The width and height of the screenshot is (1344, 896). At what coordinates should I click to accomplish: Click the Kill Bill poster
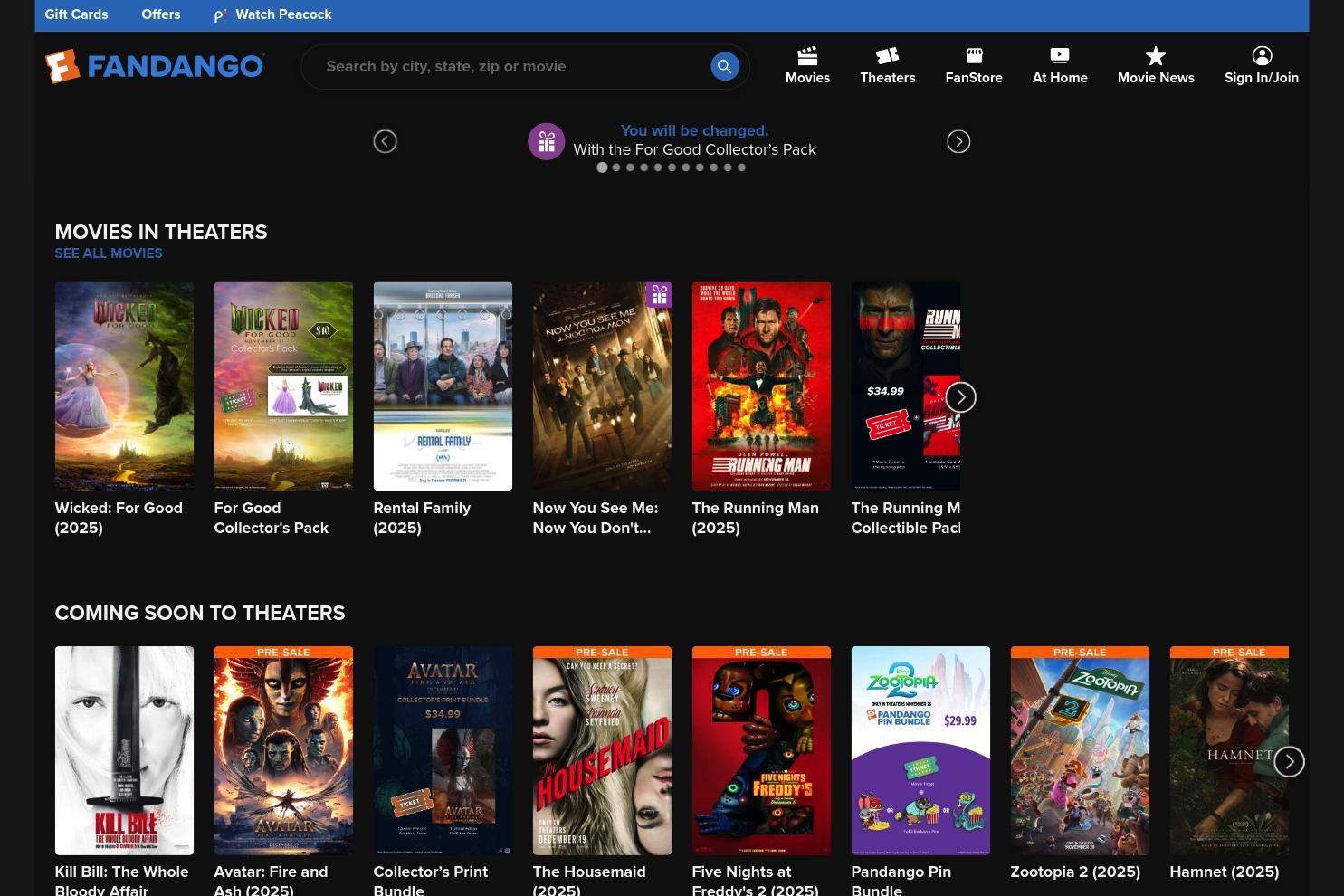click(x=124, y=750)
